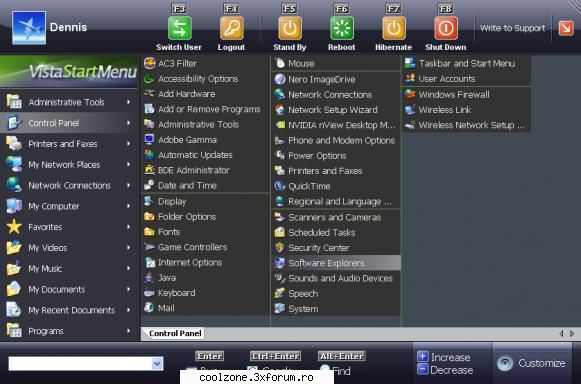Expand Printers and Faxes submenu arrow

click(x=129, y=143)
